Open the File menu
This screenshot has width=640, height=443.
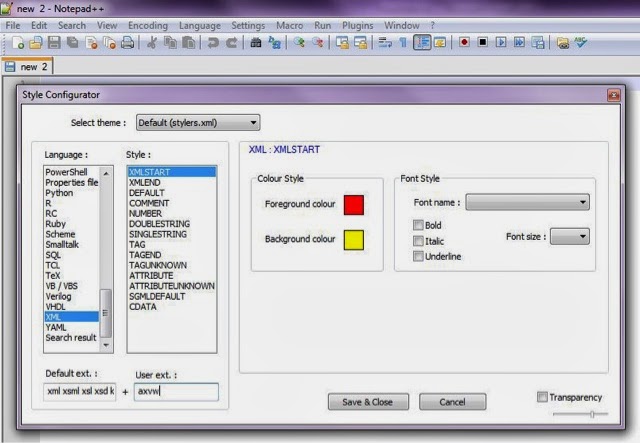tap(13, 25)
